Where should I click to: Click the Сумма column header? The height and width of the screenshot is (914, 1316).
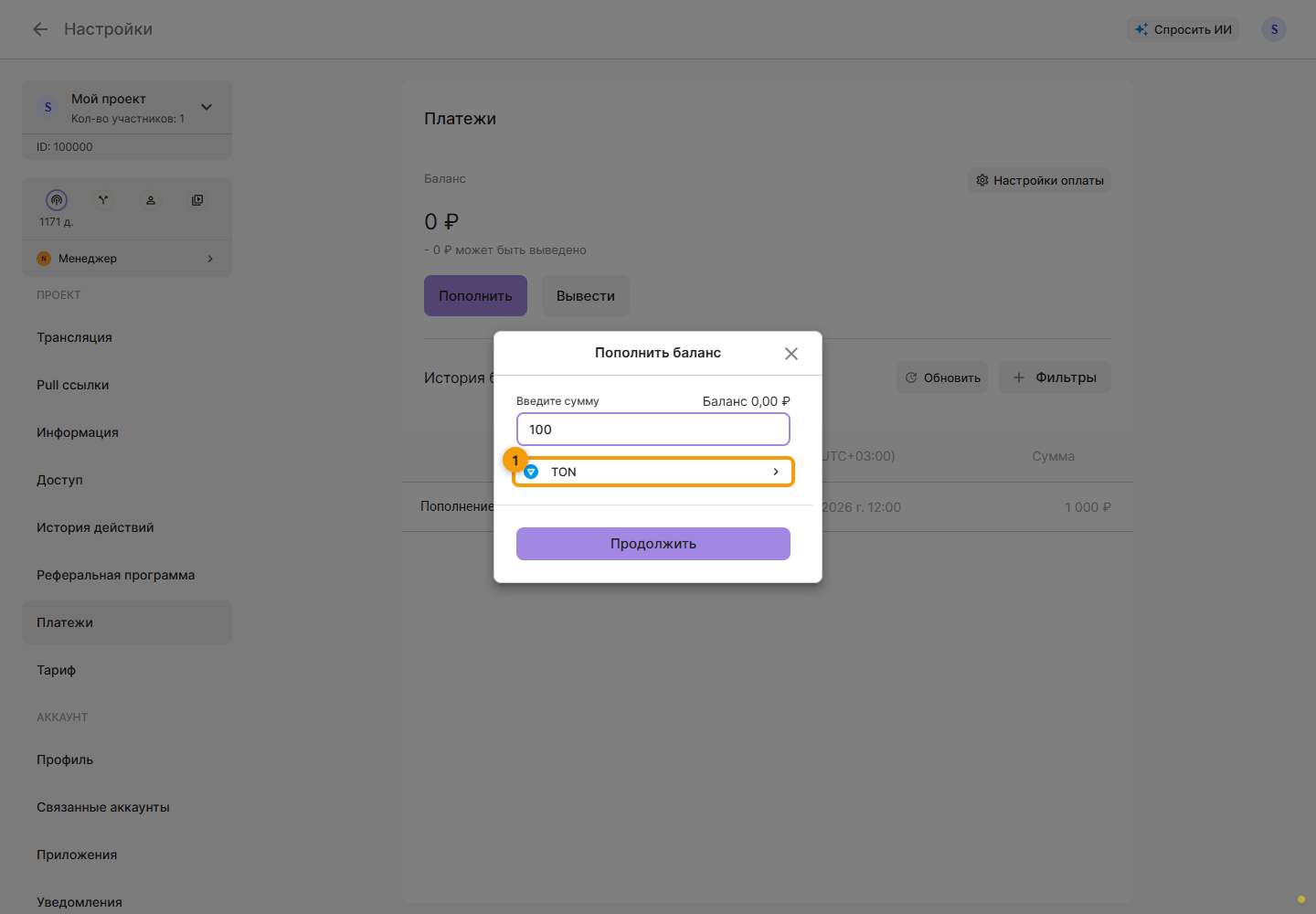click(1053, 456)
